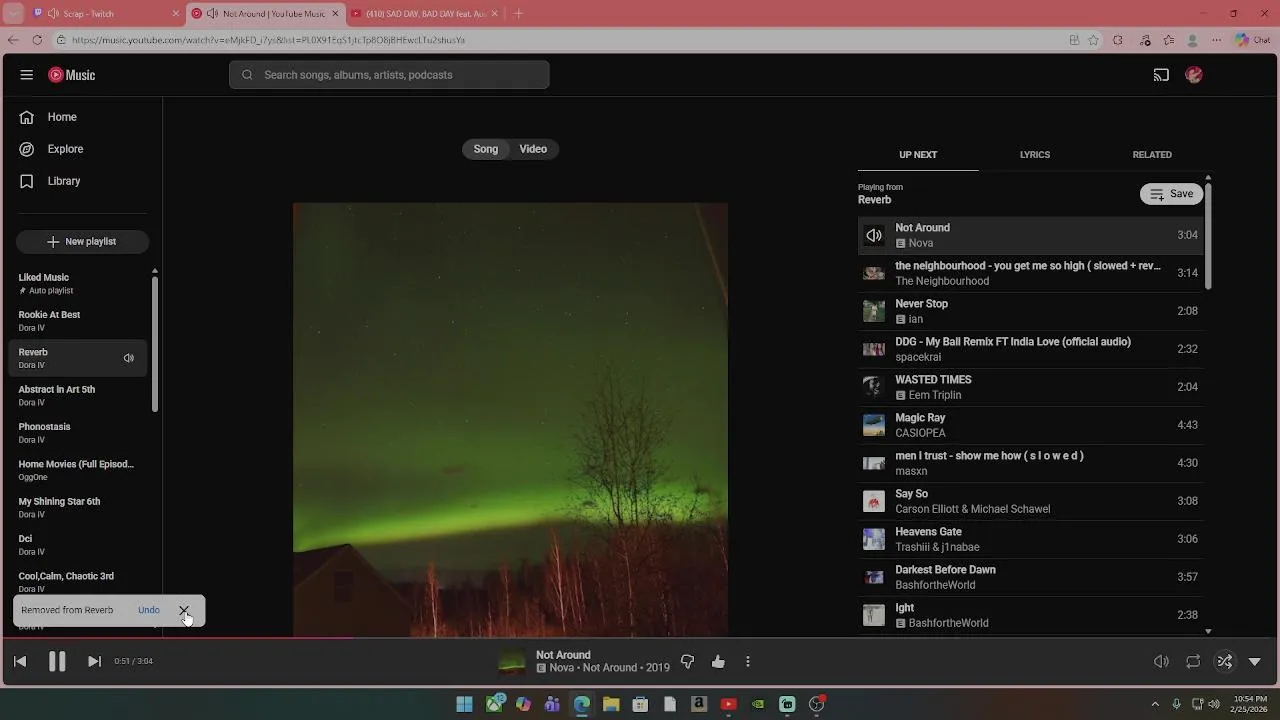Switch to Video mode
The image size is (1280, 720).
pyautogui.click(x=533, y=149)
